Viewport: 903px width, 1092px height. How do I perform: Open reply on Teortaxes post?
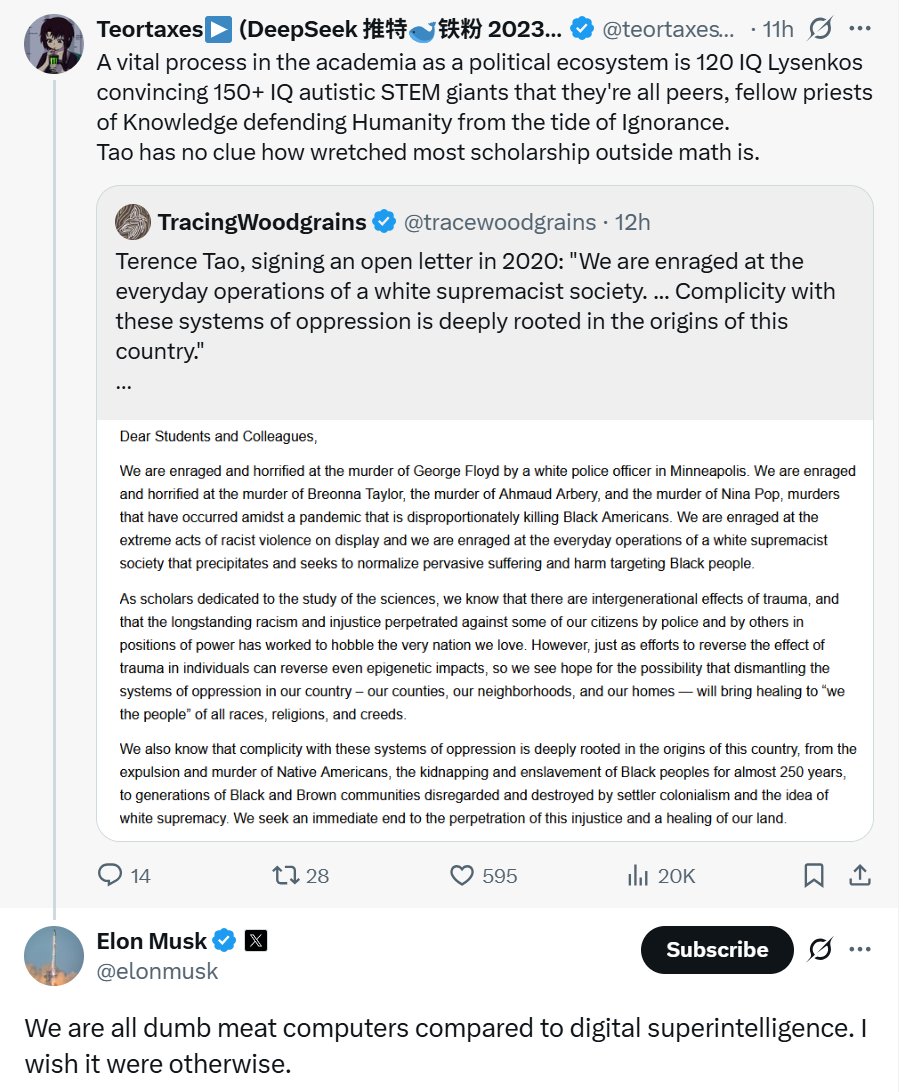pyautogui.click(x=123, y=875)
